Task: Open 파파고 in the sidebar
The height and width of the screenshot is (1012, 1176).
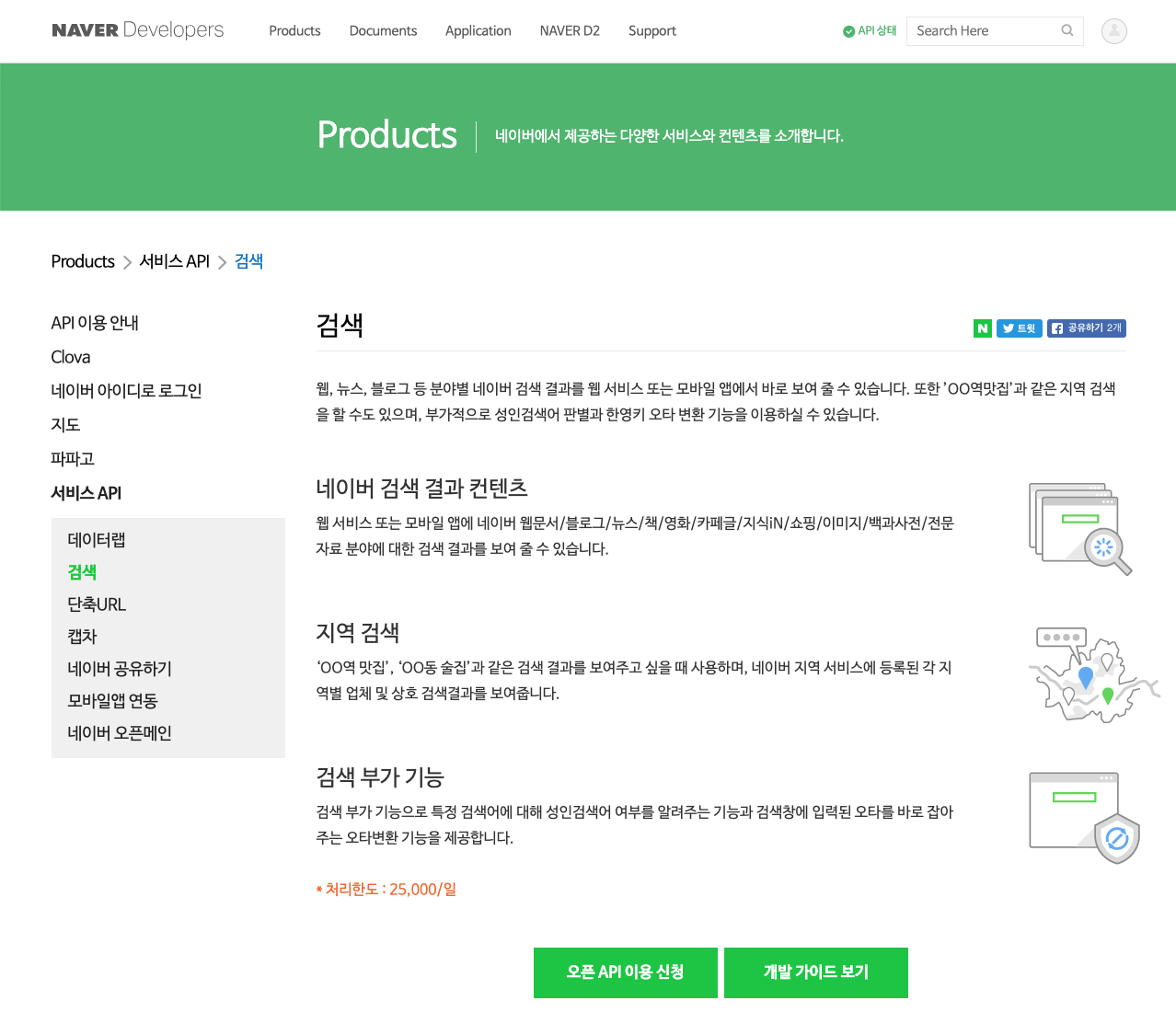Action: [x=73, y=459]
